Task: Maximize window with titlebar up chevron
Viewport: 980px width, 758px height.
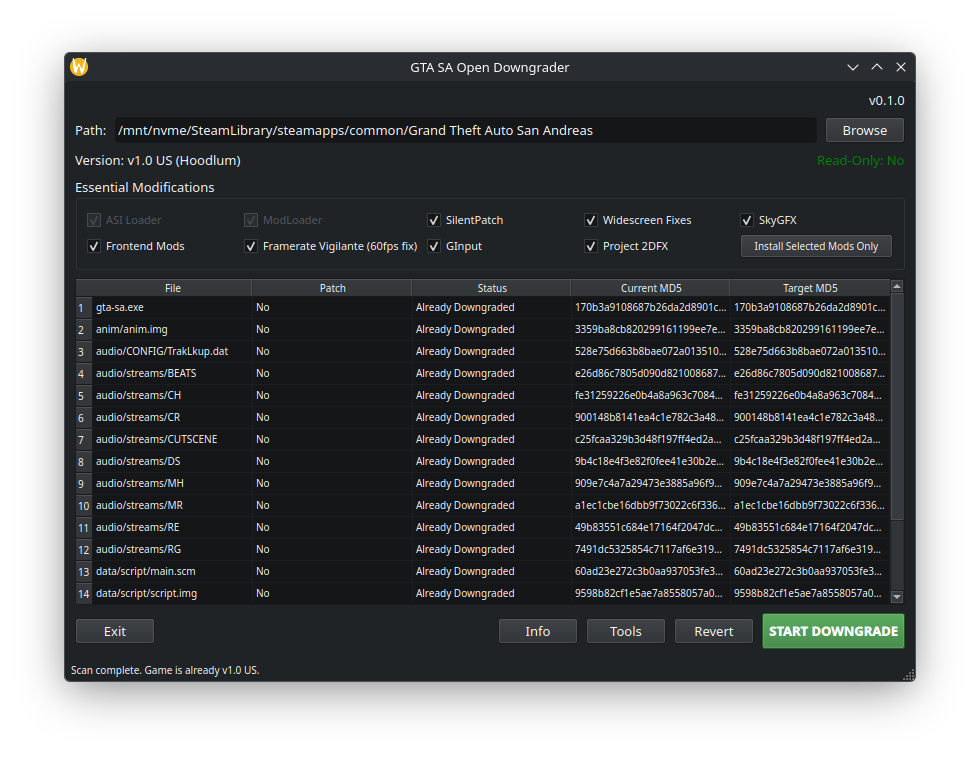Action: [877, 67]
